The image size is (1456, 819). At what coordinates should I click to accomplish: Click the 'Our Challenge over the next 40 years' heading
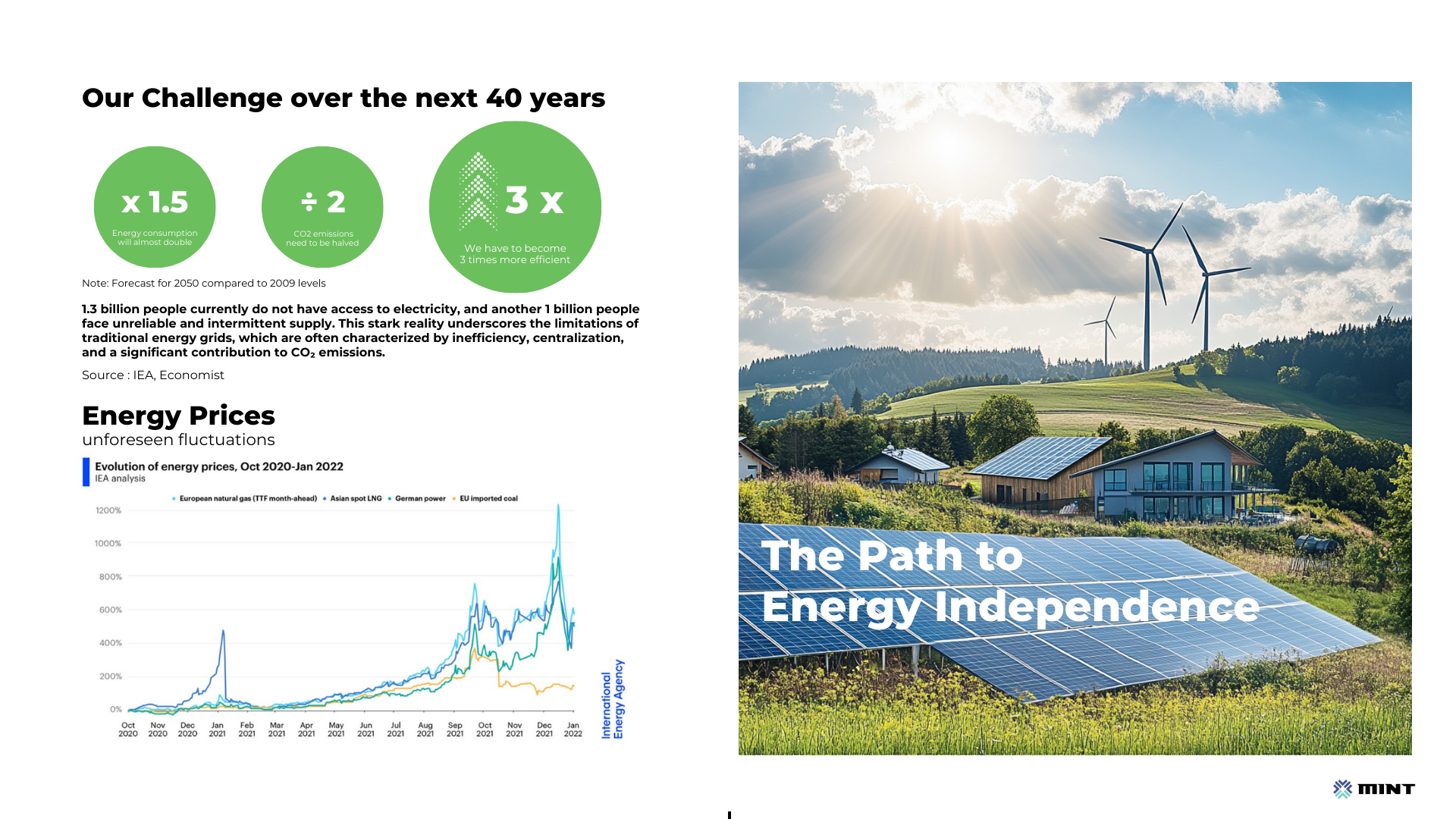(343, 99)
